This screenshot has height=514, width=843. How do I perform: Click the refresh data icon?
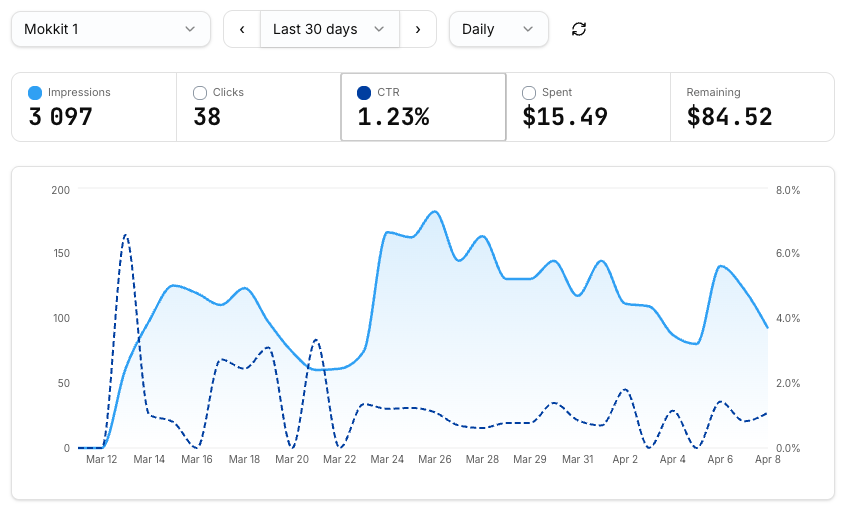(x=579, y=29)
